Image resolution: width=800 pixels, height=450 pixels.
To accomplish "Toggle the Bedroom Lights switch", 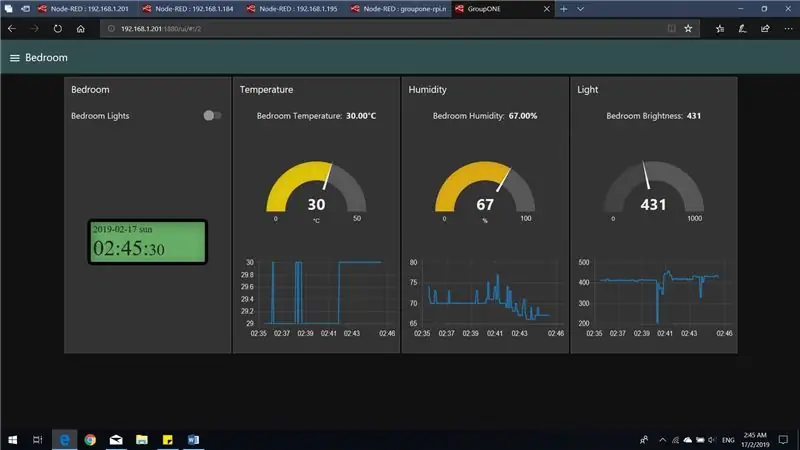I will click(212, 116).
